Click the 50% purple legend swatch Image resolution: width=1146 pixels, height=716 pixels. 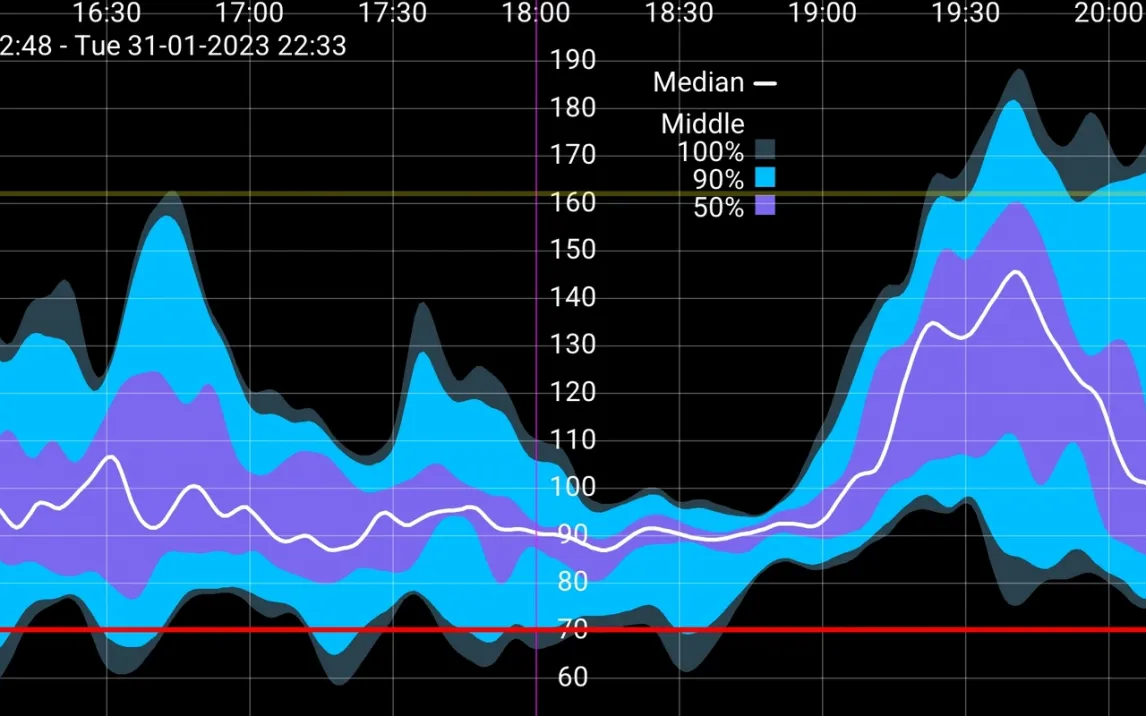pos(765,207)
